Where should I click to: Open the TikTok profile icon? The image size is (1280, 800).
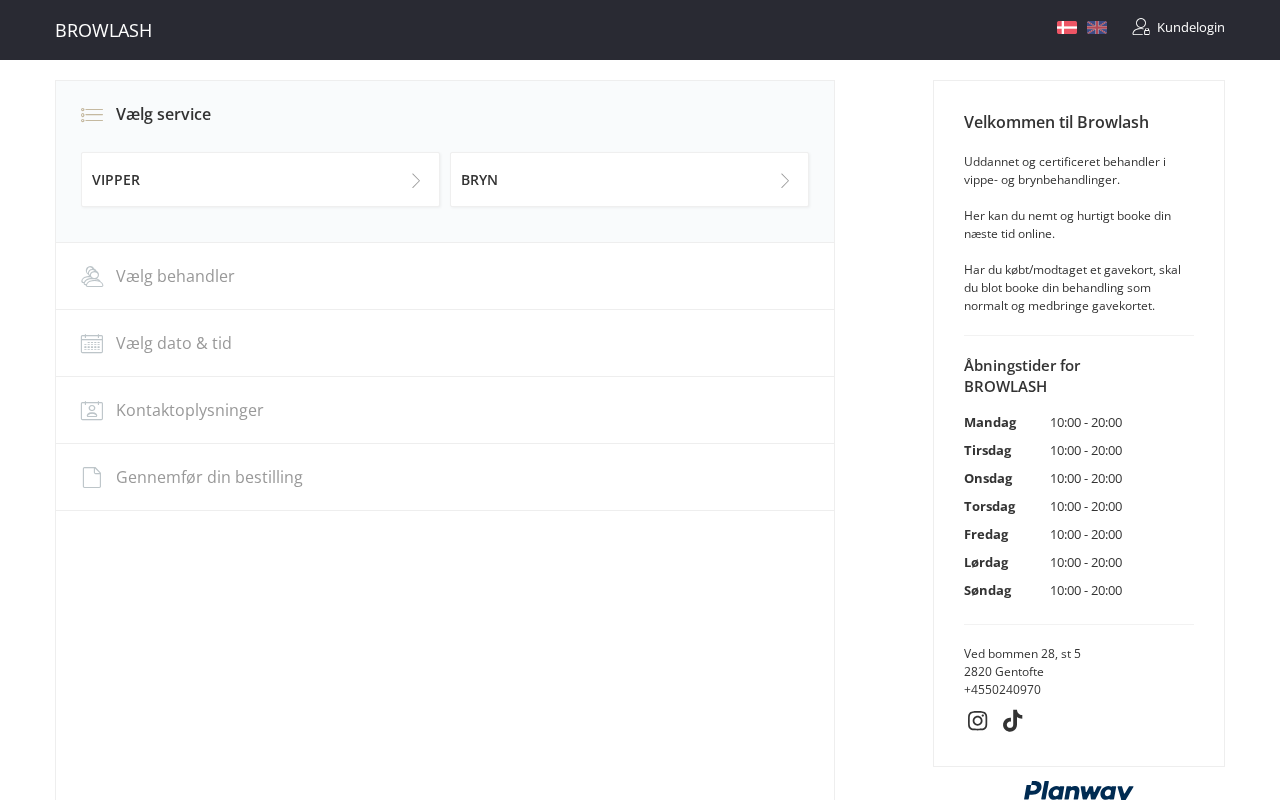tap(1013, 721)
